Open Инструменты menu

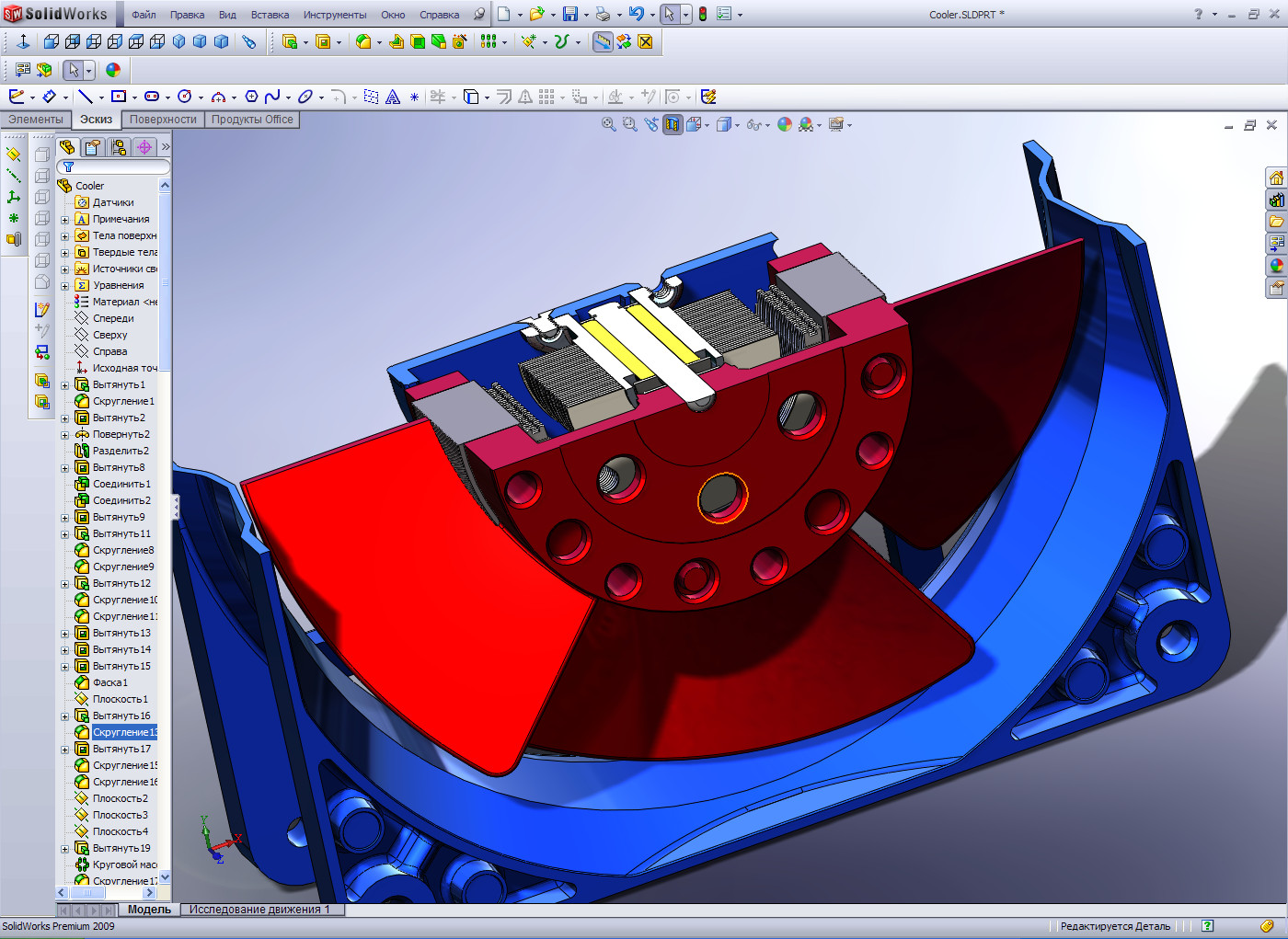(x=335, y=15)
